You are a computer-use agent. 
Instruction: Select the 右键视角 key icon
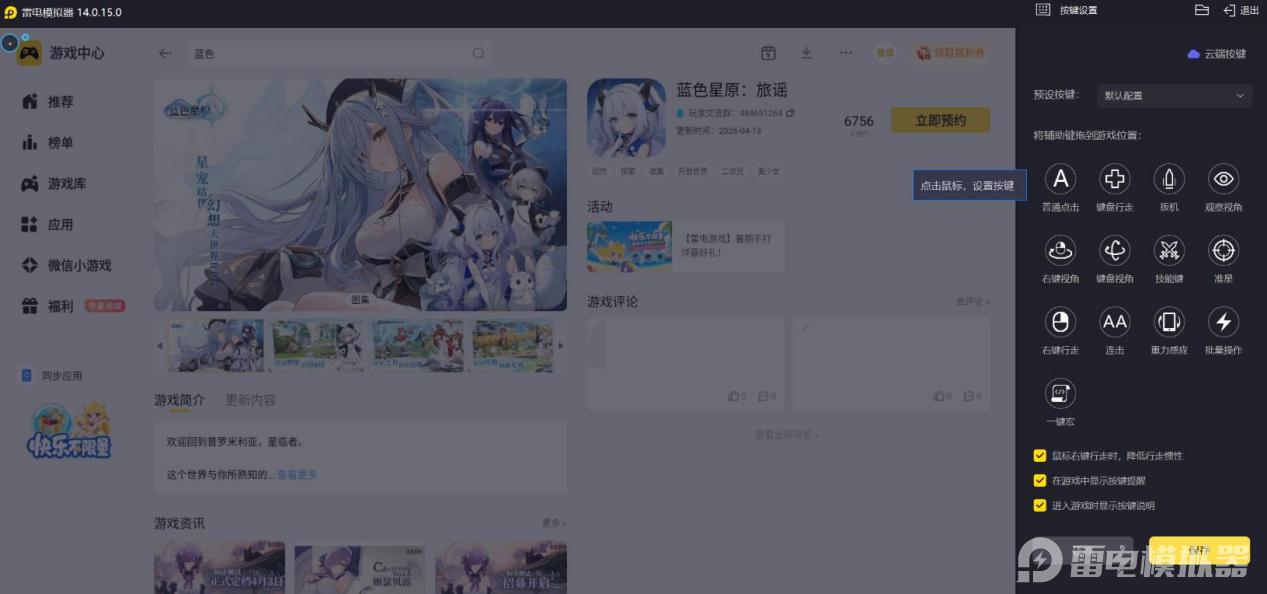click(1060, 250)
